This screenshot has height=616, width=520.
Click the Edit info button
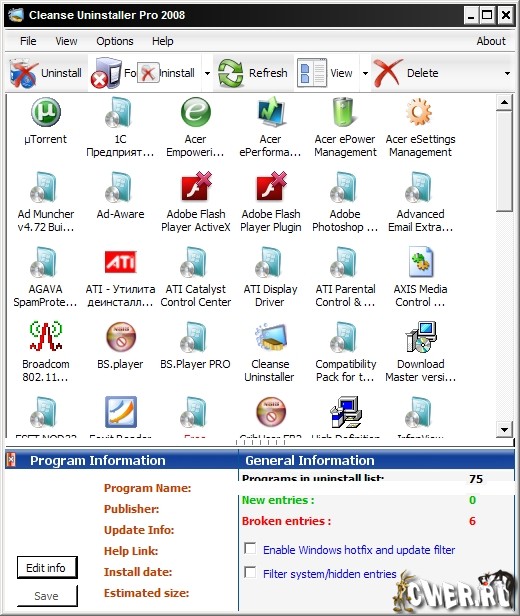47,567
